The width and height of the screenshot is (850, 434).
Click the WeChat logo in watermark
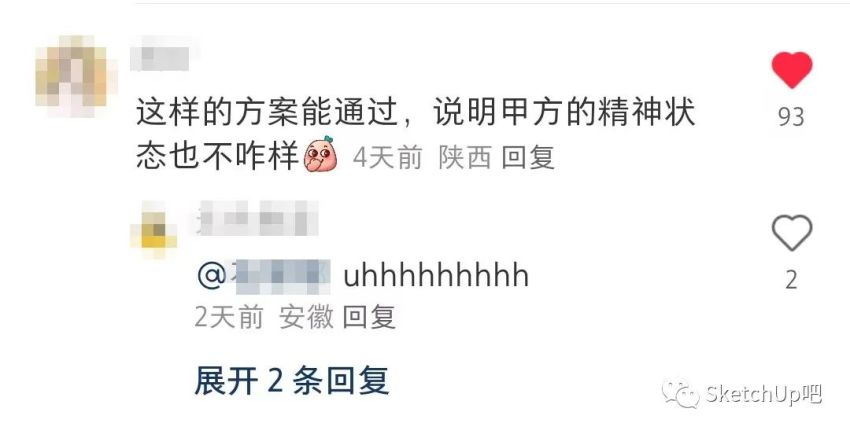pyautogui.click(x=680, y=393)
